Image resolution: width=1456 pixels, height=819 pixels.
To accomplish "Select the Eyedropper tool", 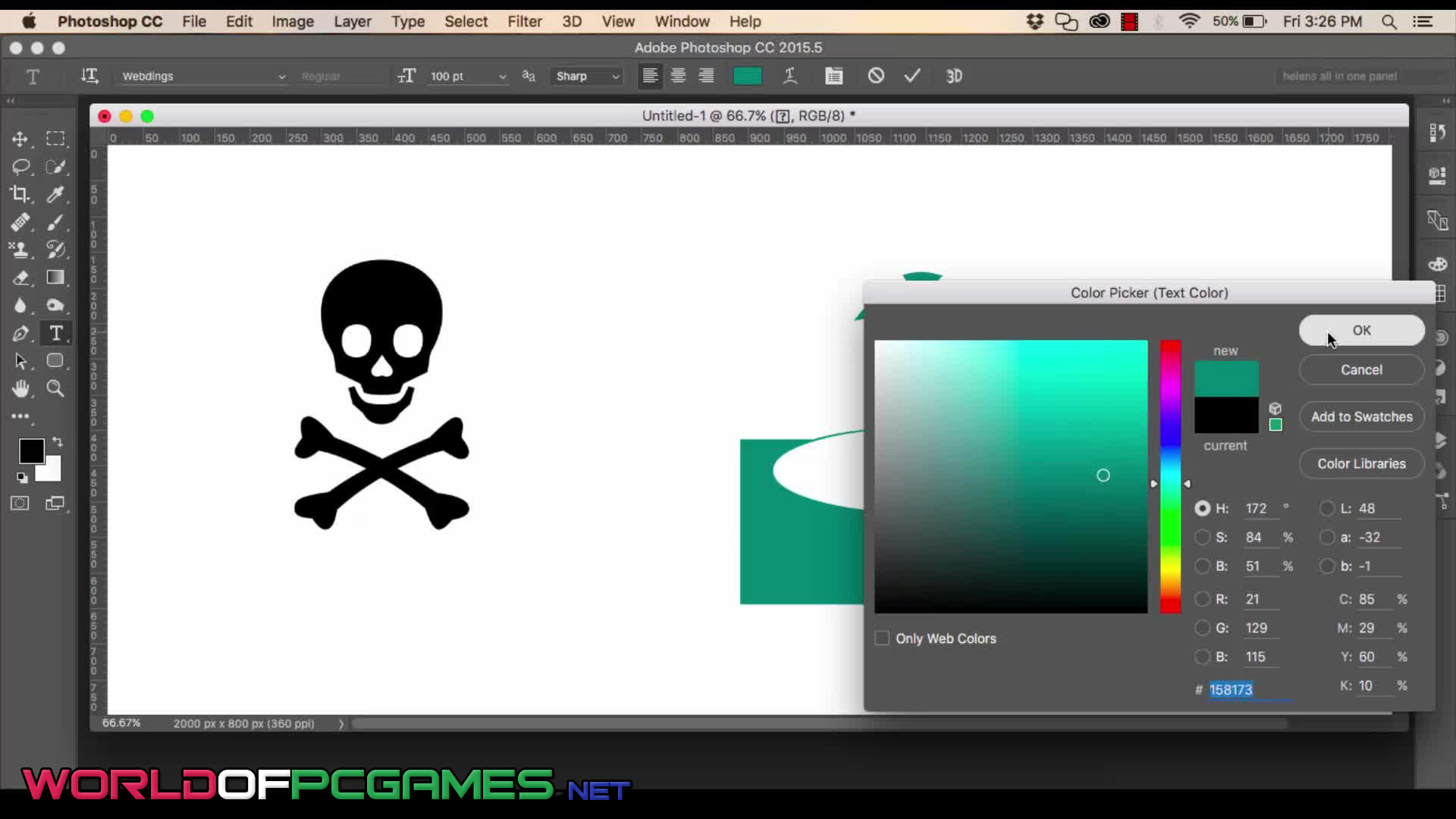I will coord(55,194).
